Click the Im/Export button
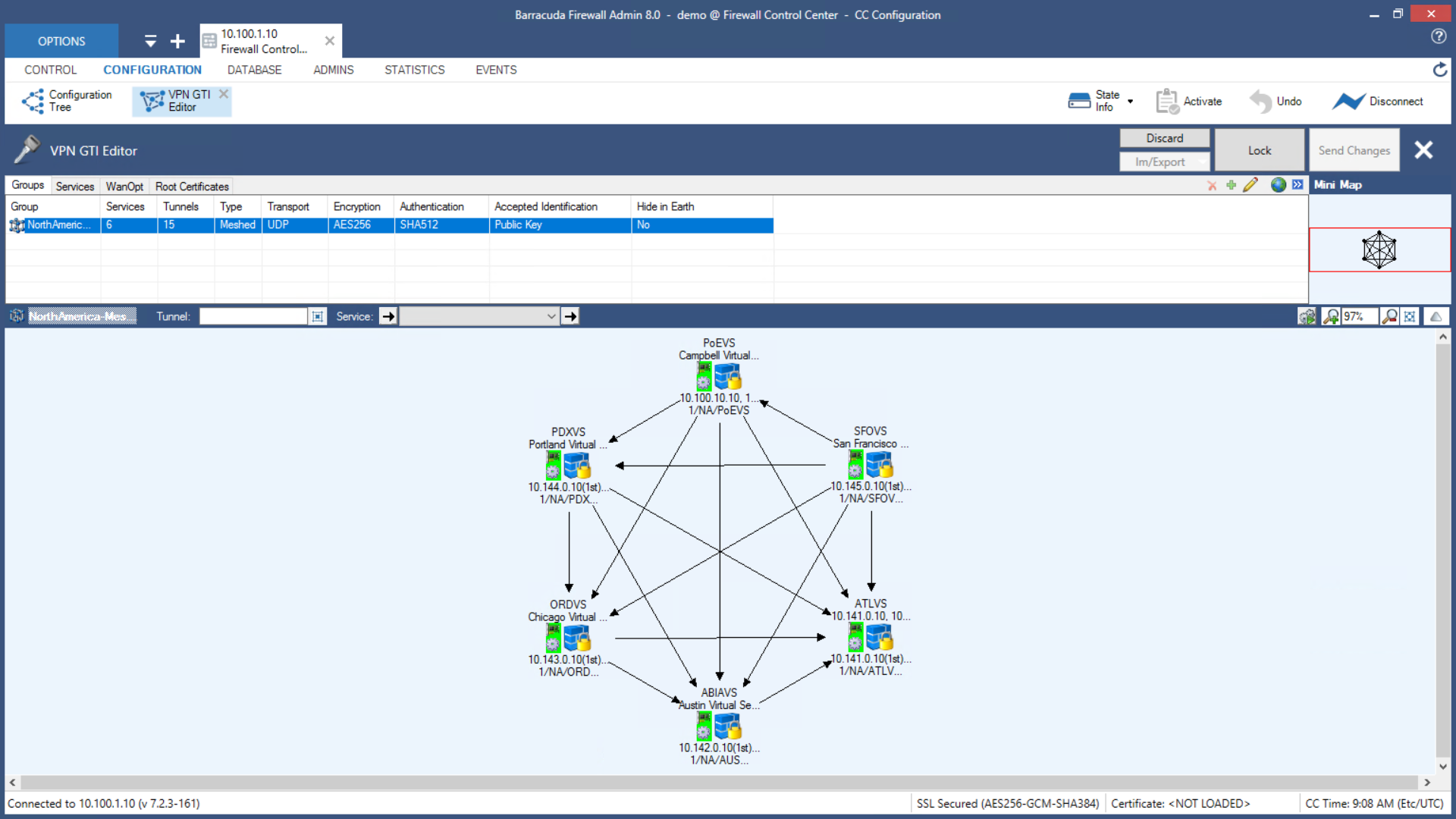The image size is (1456, 819). [1164, 162]
